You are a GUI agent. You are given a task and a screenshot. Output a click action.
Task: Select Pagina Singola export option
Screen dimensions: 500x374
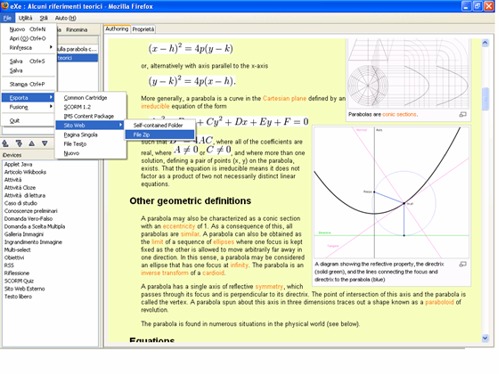[x=91, y=135]
